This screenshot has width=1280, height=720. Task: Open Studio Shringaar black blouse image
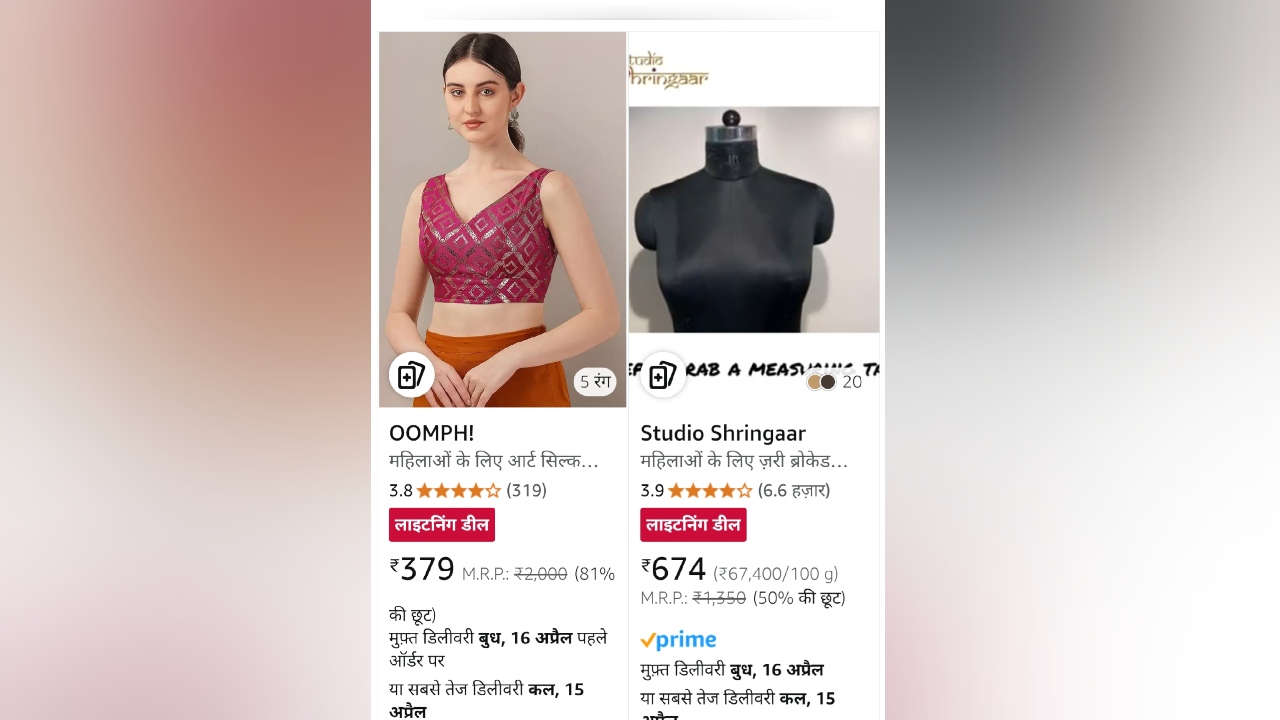(x=754, y=219)
